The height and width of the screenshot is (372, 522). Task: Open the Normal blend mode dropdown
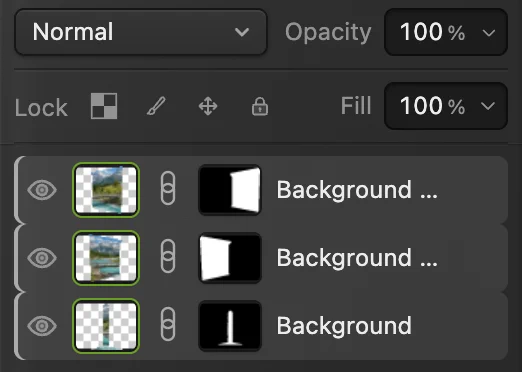[141, 32]
